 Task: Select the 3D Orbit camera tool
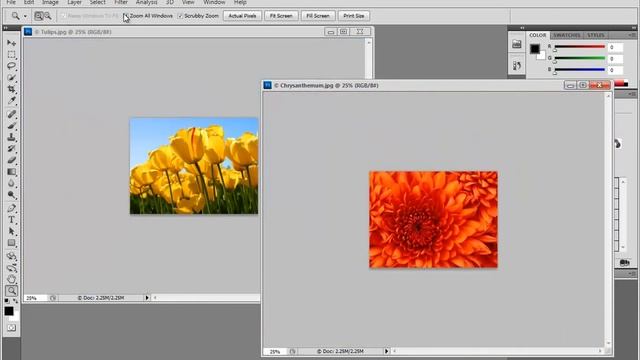coord(11,268)
